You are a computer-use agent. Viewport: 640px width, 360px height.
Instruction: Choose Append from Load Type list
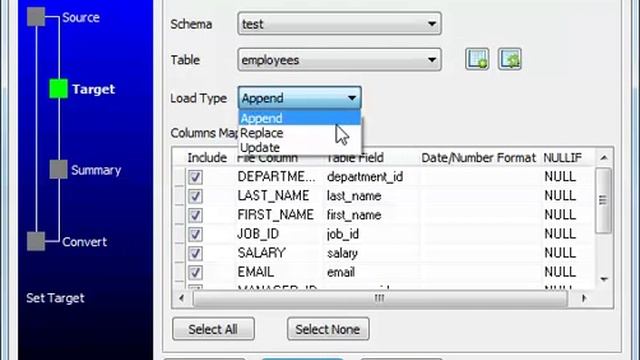click(x=300, y=118)
